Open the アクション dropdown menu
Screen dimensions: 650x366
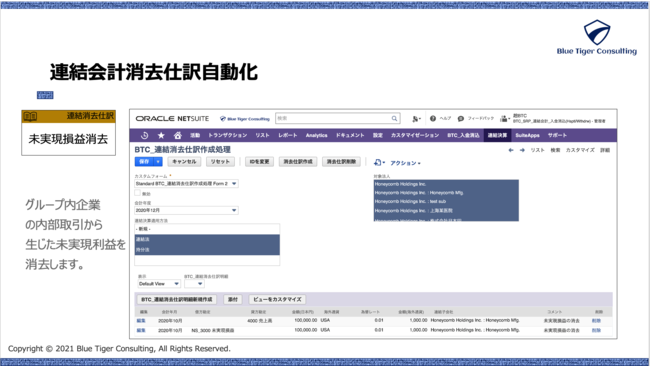click(405, 163)
